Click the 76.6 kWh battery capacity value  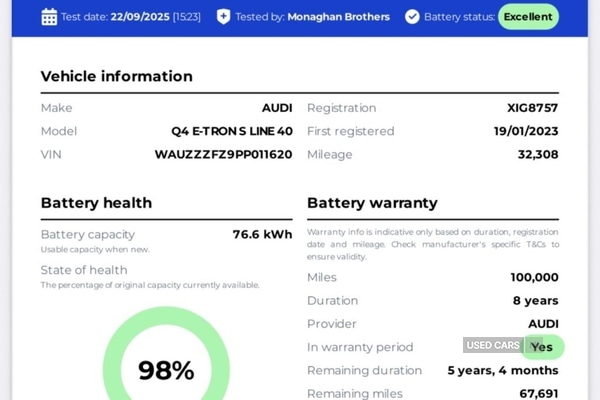coord(262,234)
